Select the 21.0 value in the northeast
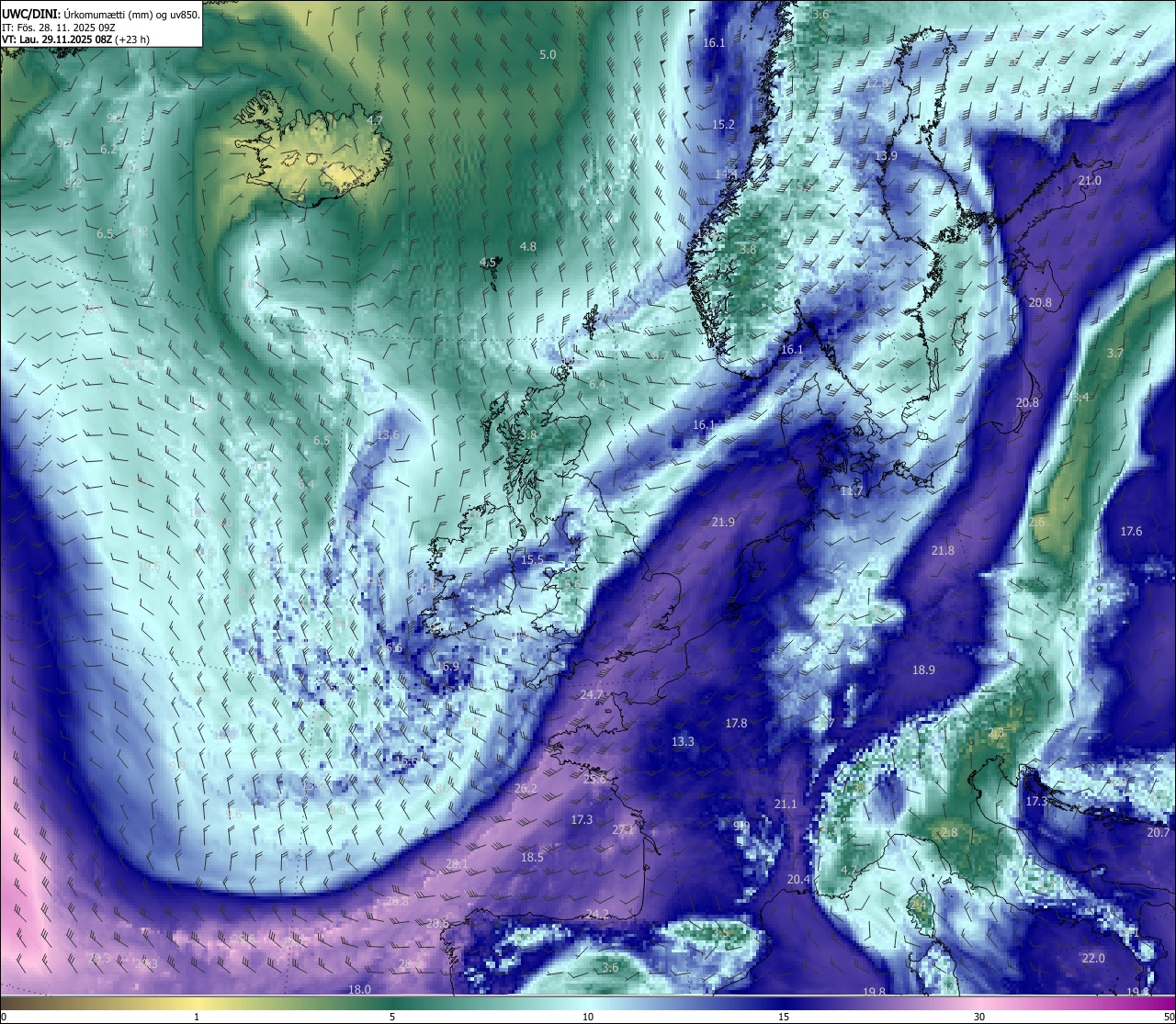This screenshot has height=1024, width=1176. 1090,180
